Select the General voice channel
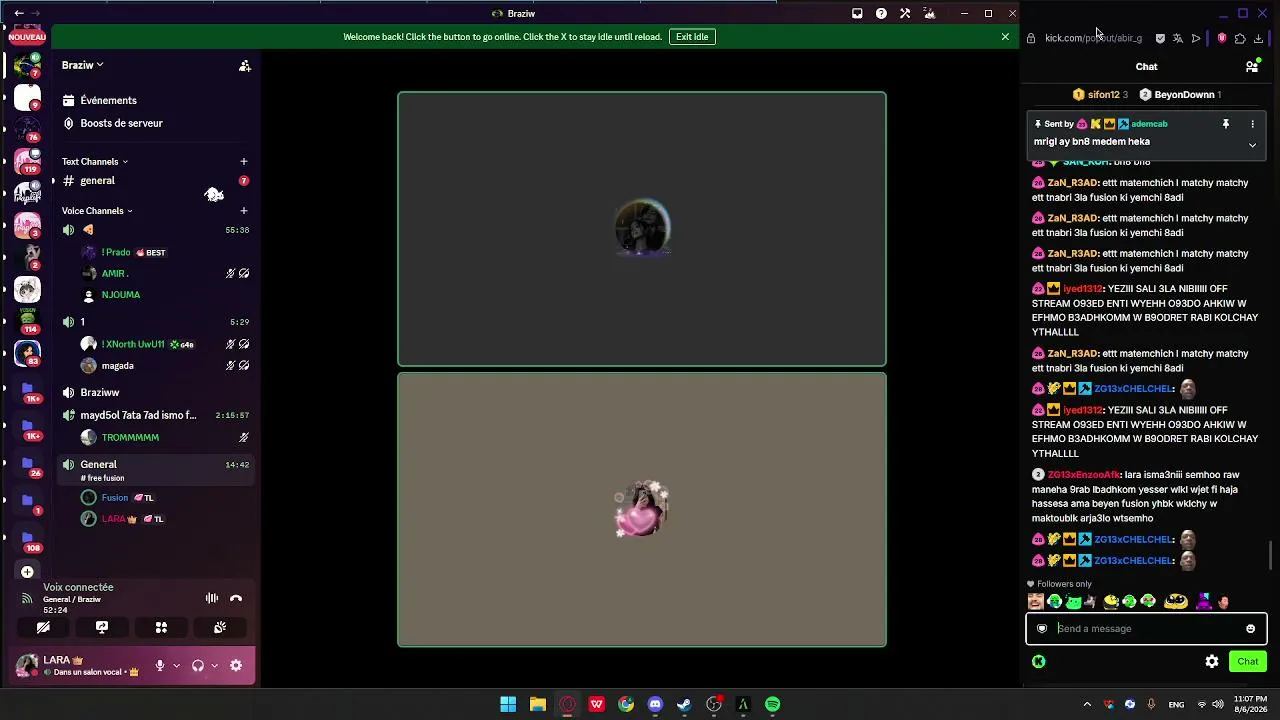The image size is (1280, 720). pyautogui.click(x=155, y=468)
